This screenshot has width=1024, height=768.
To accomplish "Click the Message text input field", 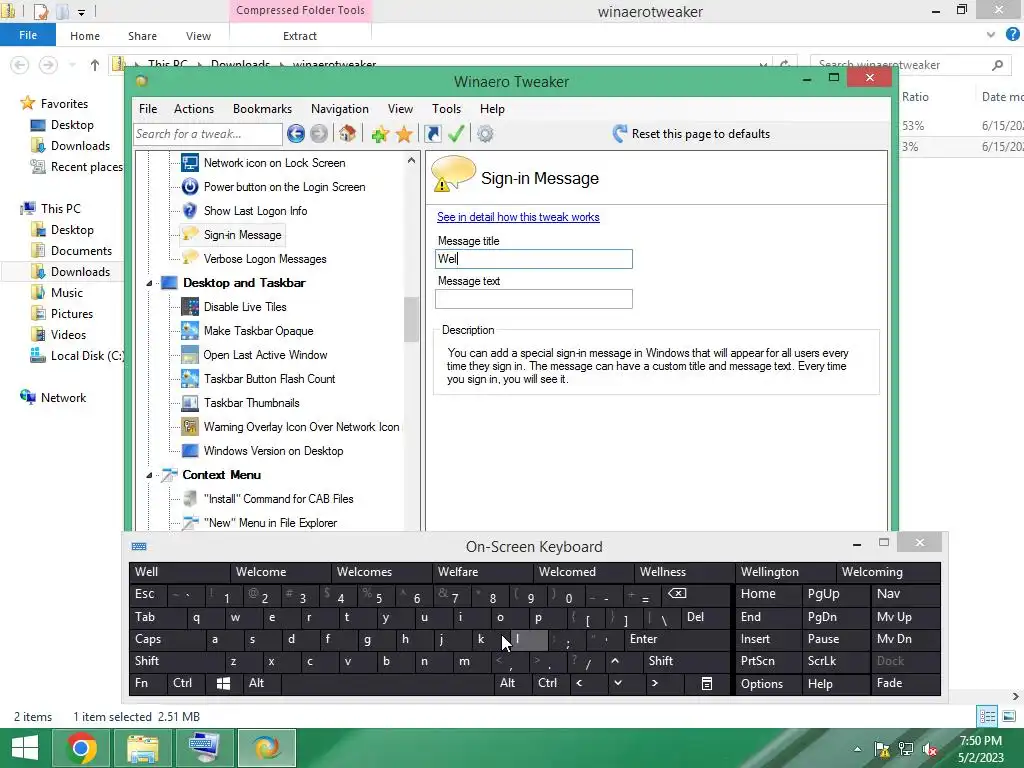I will tap(534, 299).
